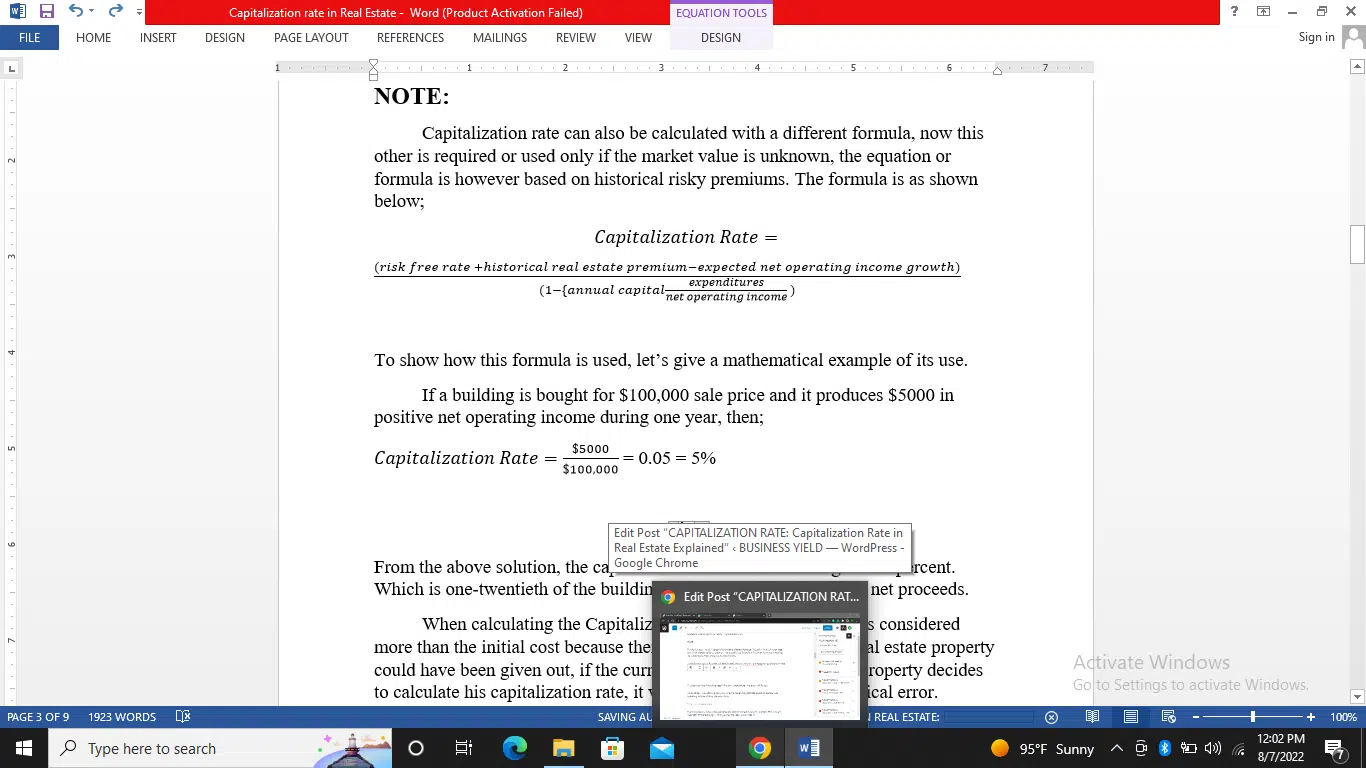Click the tab stop selector at ruler corner

(11, 69)
